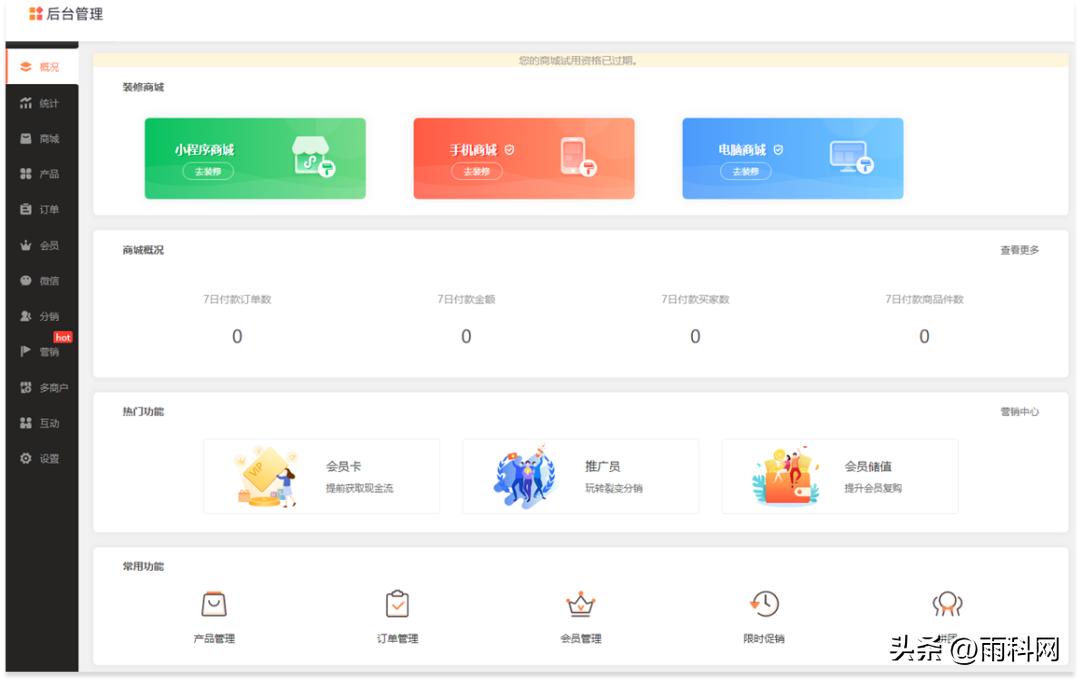Screen dimensions: 1080x682
Task: Select the 产品管理 shopping bag icon
Action: click(213, 603)
